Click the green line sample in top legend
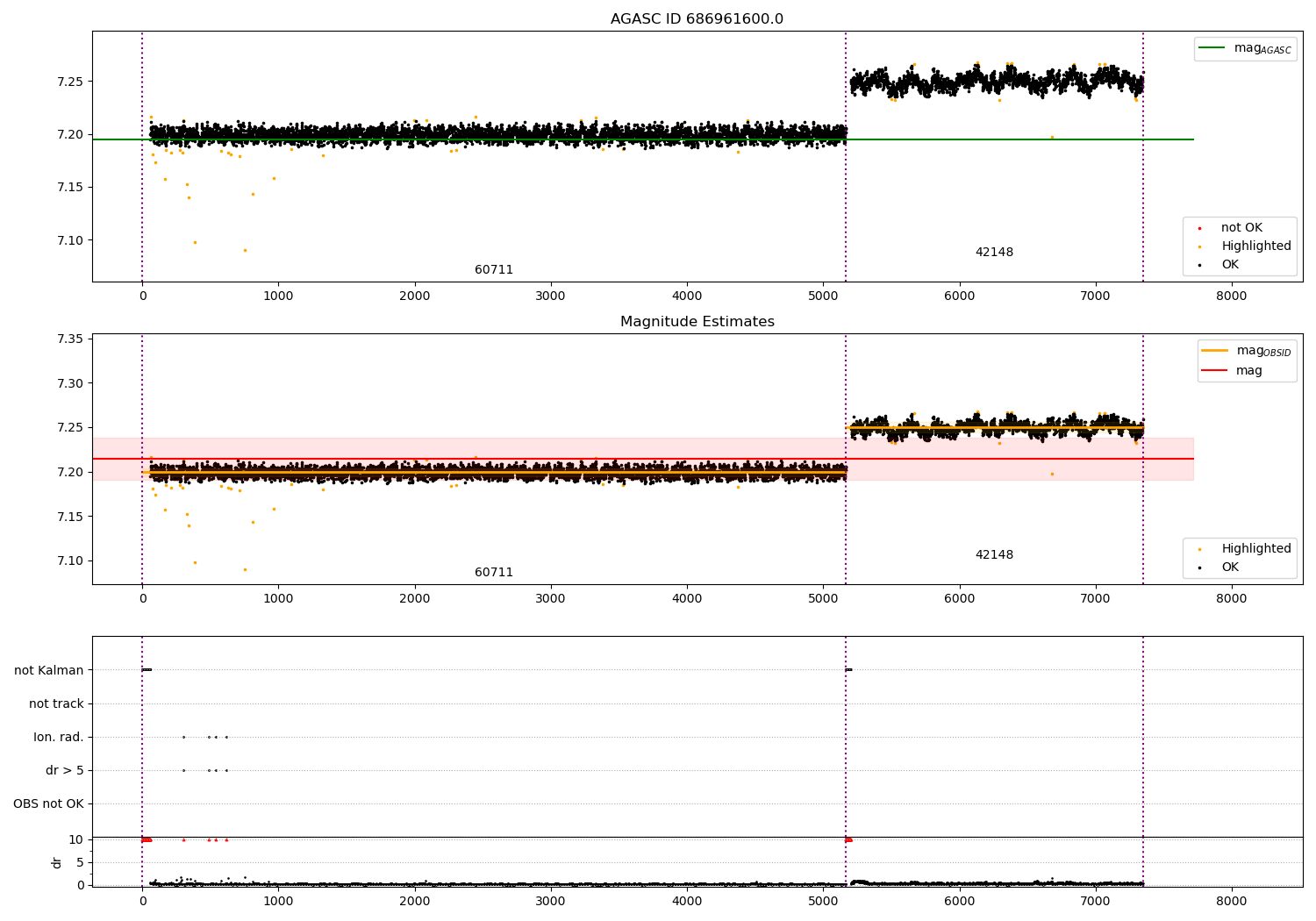 tap(1213, 48)
